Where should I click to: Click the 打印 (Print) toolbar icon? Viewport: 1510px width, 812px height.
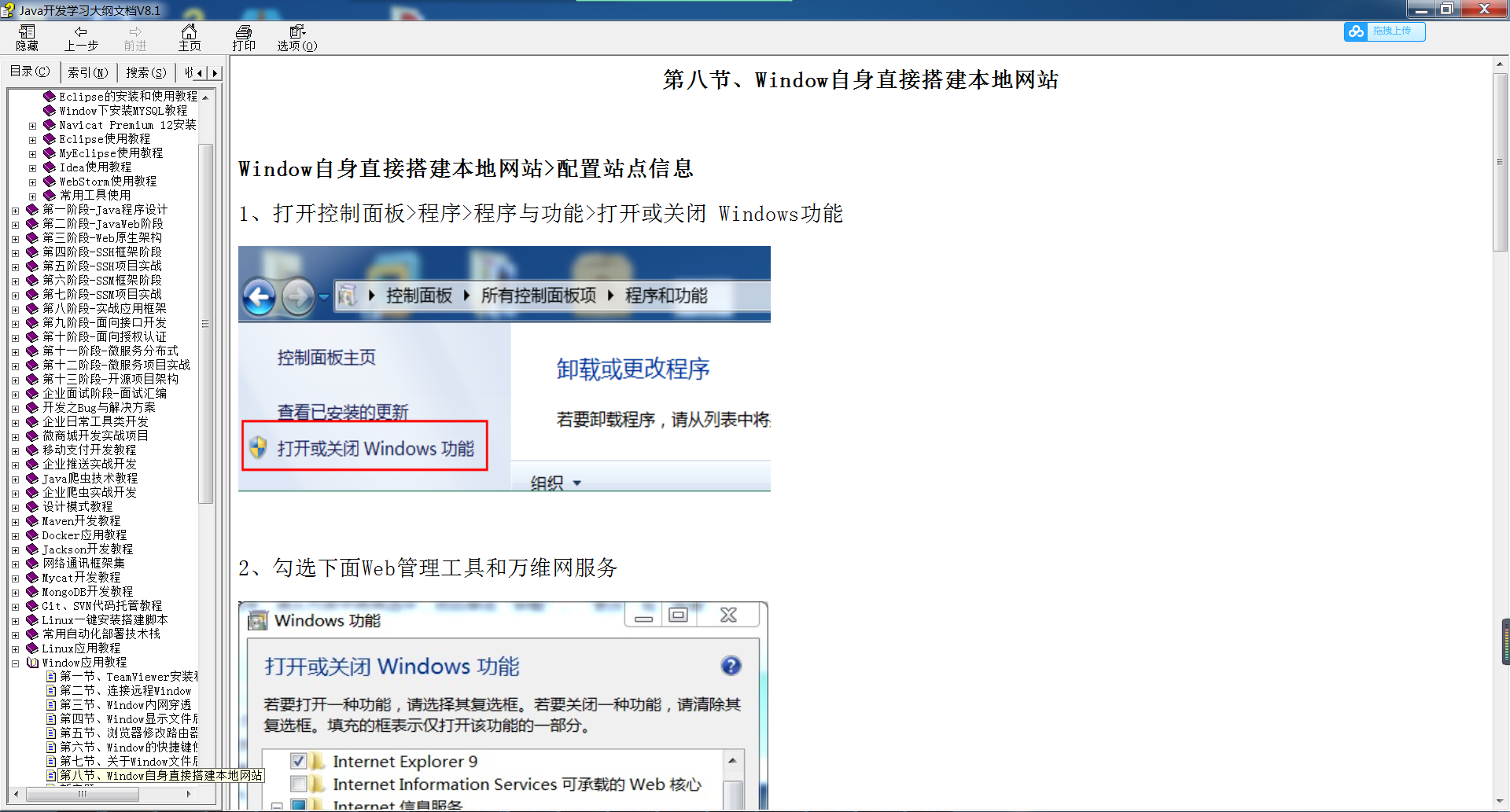click(244, 38)
